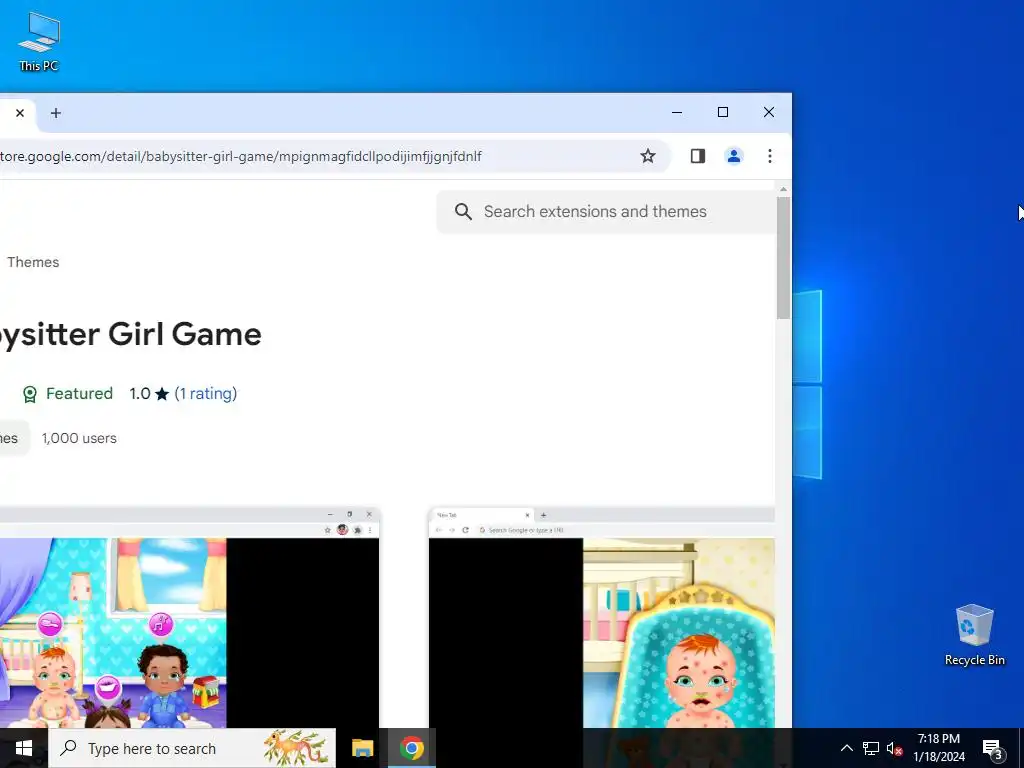The height and width of the screenshot is (768, 1024).
Task: Open the taskbar clock and date
Action: tap(938, 748)
